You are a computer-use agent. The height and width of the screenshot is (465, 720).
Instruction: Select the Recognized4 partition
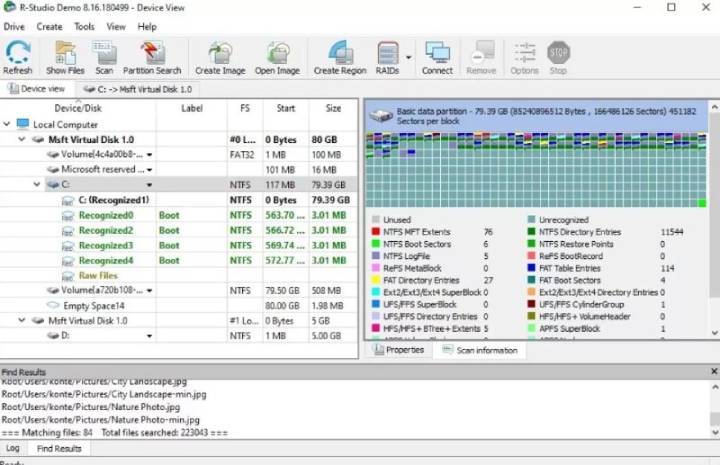[106, 261]
